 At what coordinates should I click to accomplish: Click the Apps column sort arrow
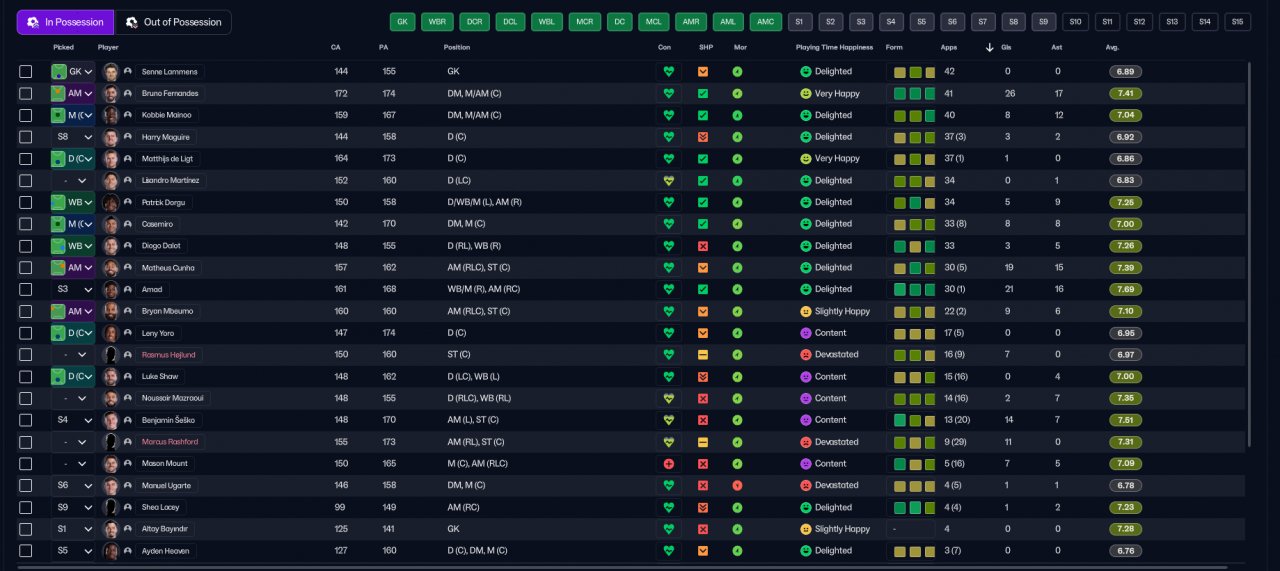pyautogui.click(x=990, y=47)
